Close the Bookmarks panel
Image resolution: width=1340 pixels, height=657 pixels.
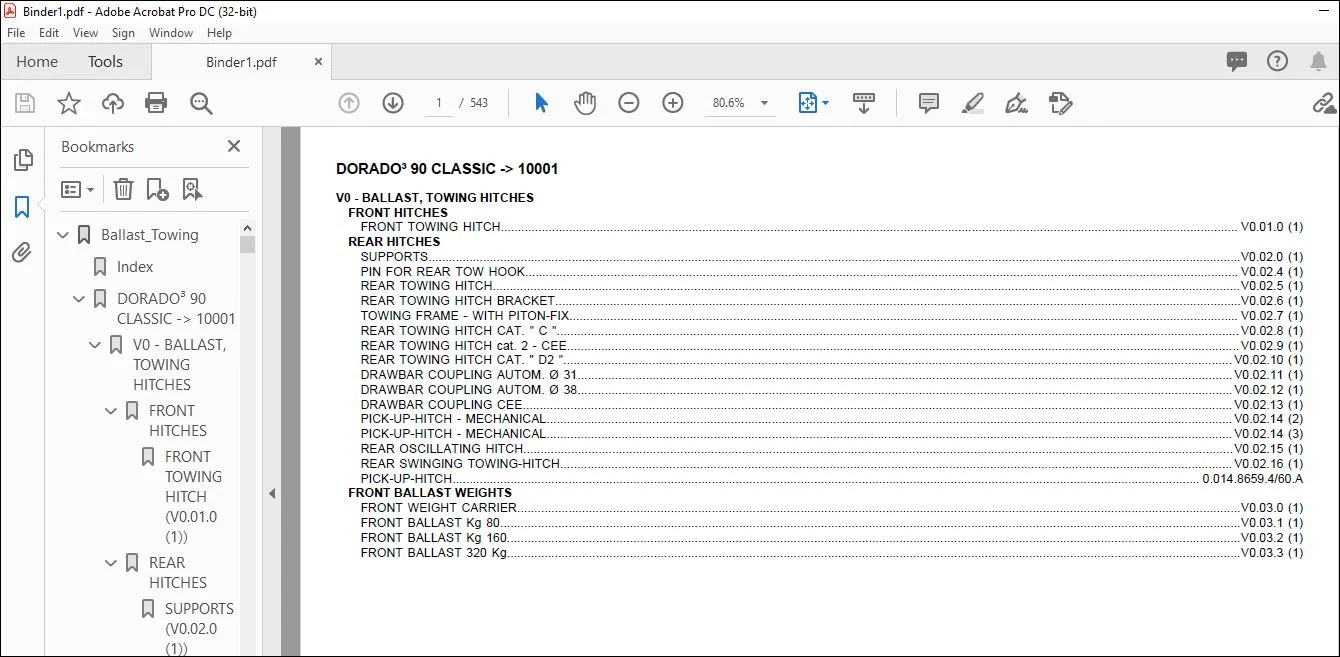point(234,146)
